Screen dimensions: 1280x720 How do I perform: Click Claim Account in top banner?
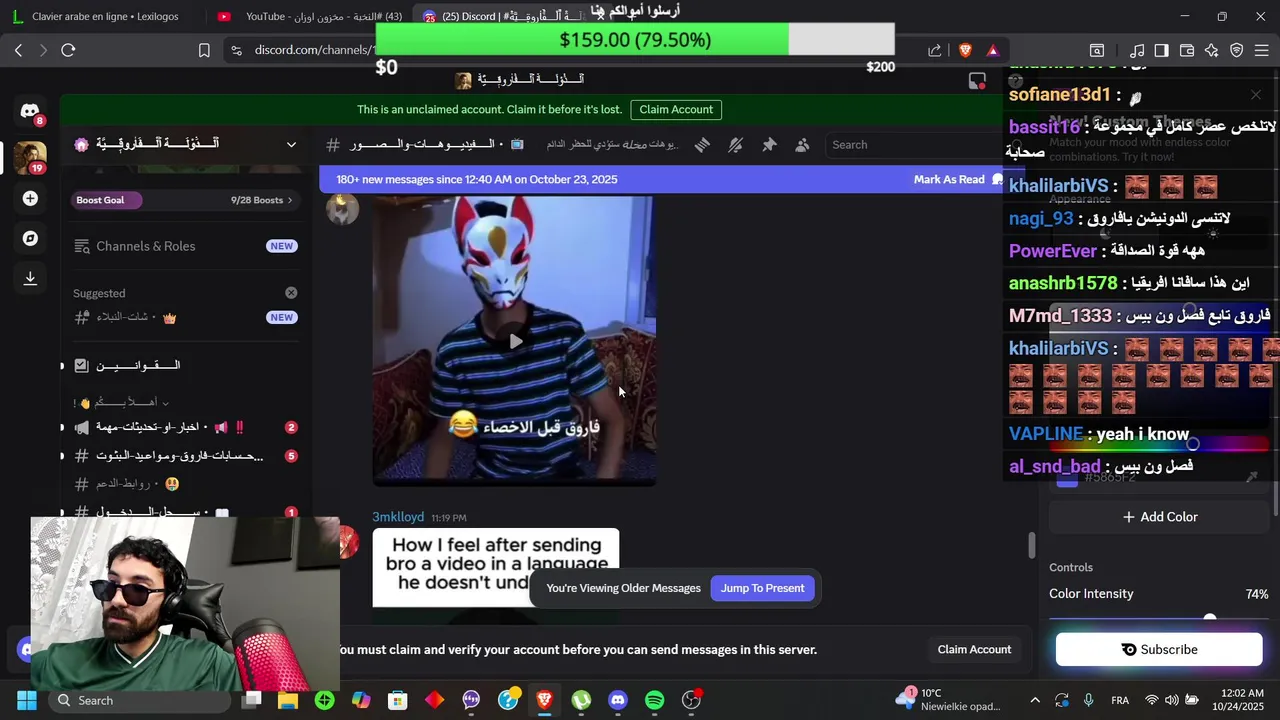click(x=676, y=109)
